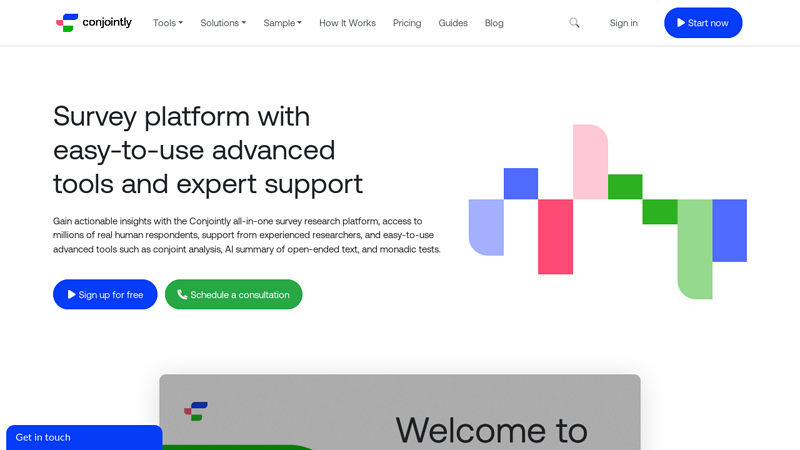The image size is (800, 450).
Task: Click the main headline 'Survey platform with'
Action: 182,116
